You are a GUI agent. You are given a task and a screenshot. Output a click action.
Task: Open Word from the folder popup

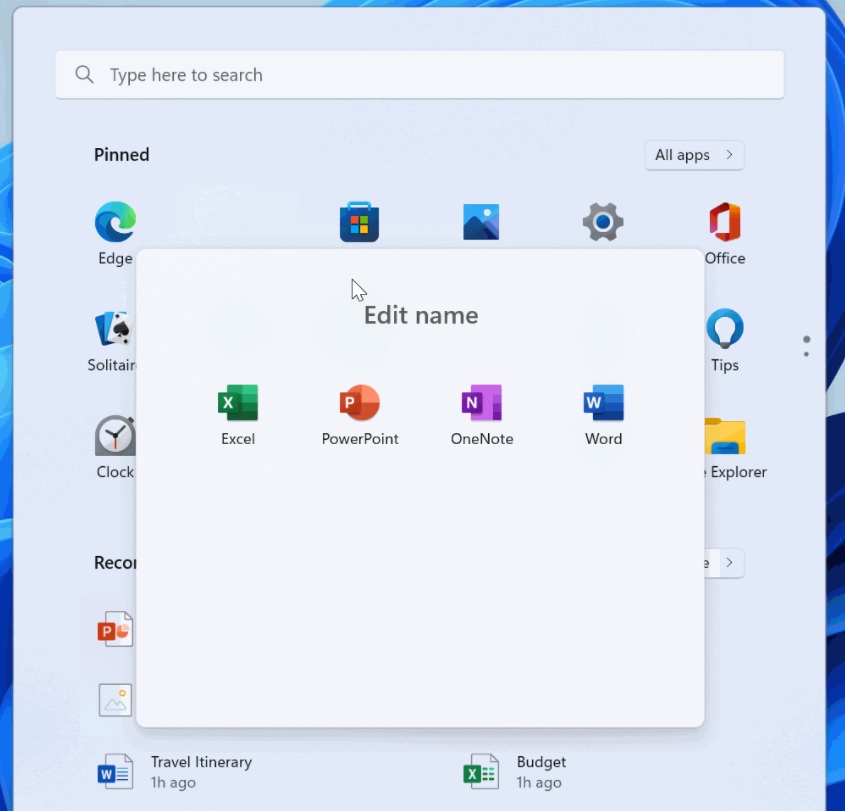(x=603, y=413)
